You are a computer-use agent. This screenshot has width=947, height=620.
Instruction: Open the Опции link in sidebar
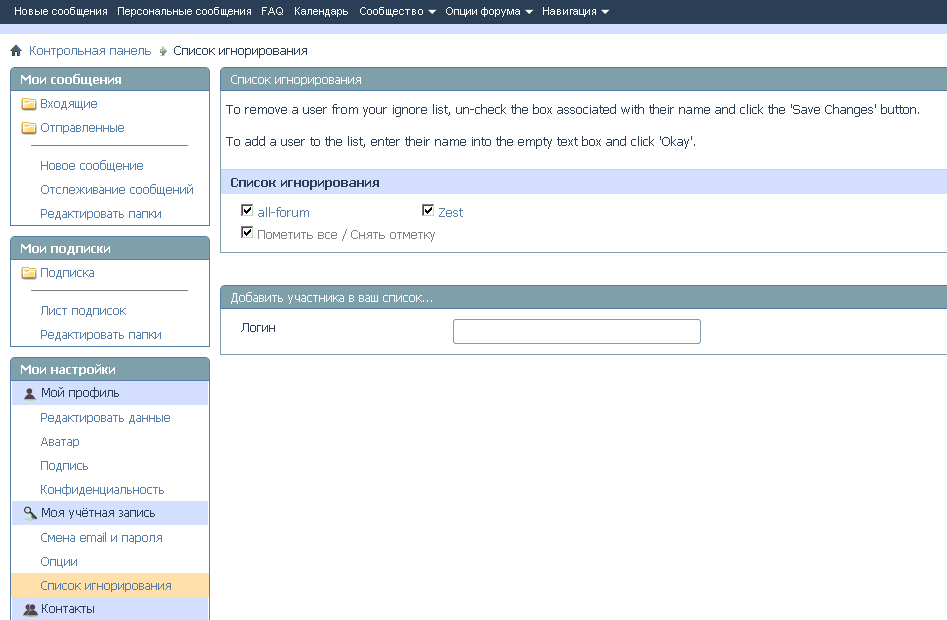(59, 562)
